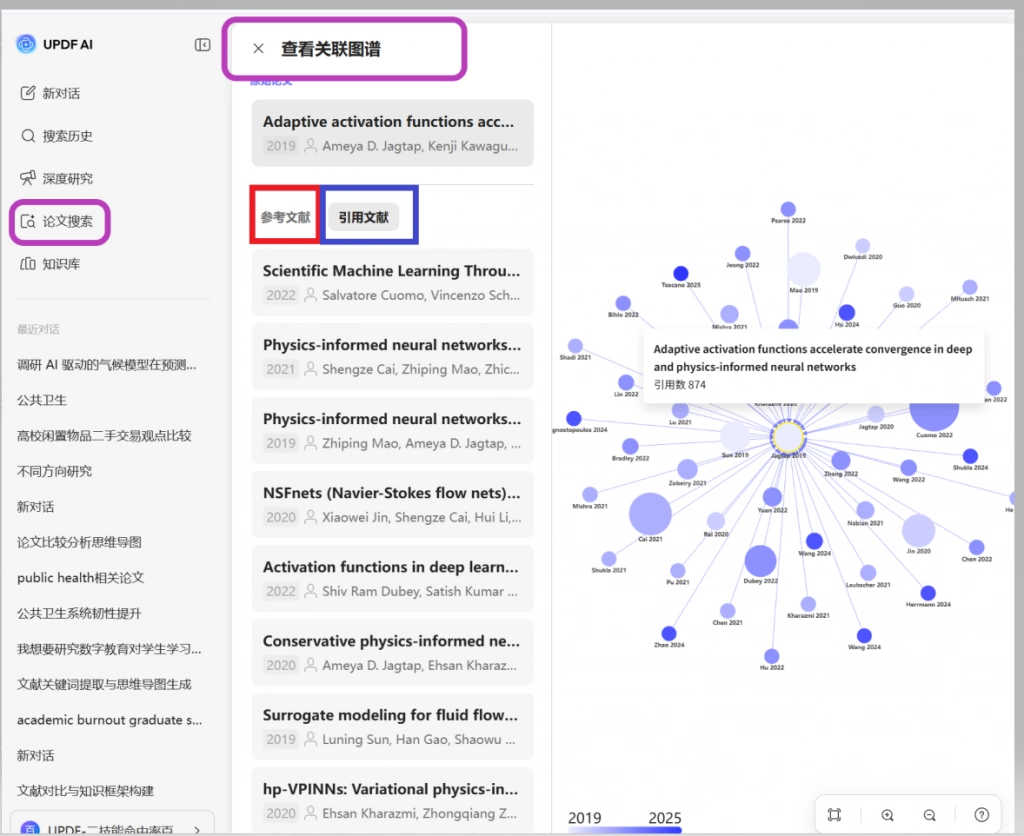Collapse the sidebar with the panel icon
This screenshot has height=836, width=1024.
202,44
